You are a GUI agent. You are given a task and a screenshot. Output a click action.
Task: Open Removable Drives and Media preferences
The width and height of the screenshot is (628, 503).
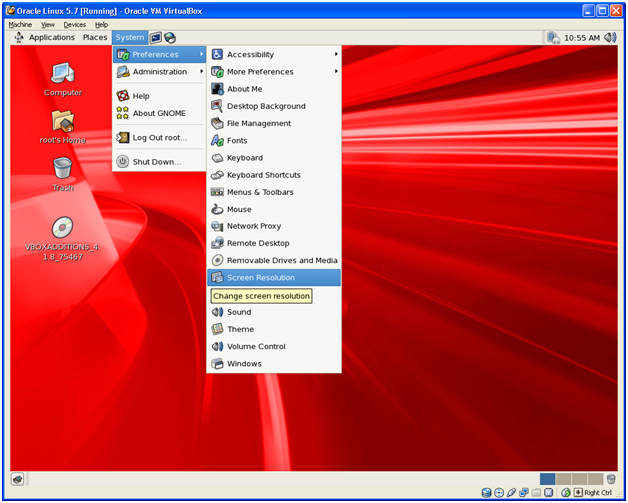pos(274,261)
